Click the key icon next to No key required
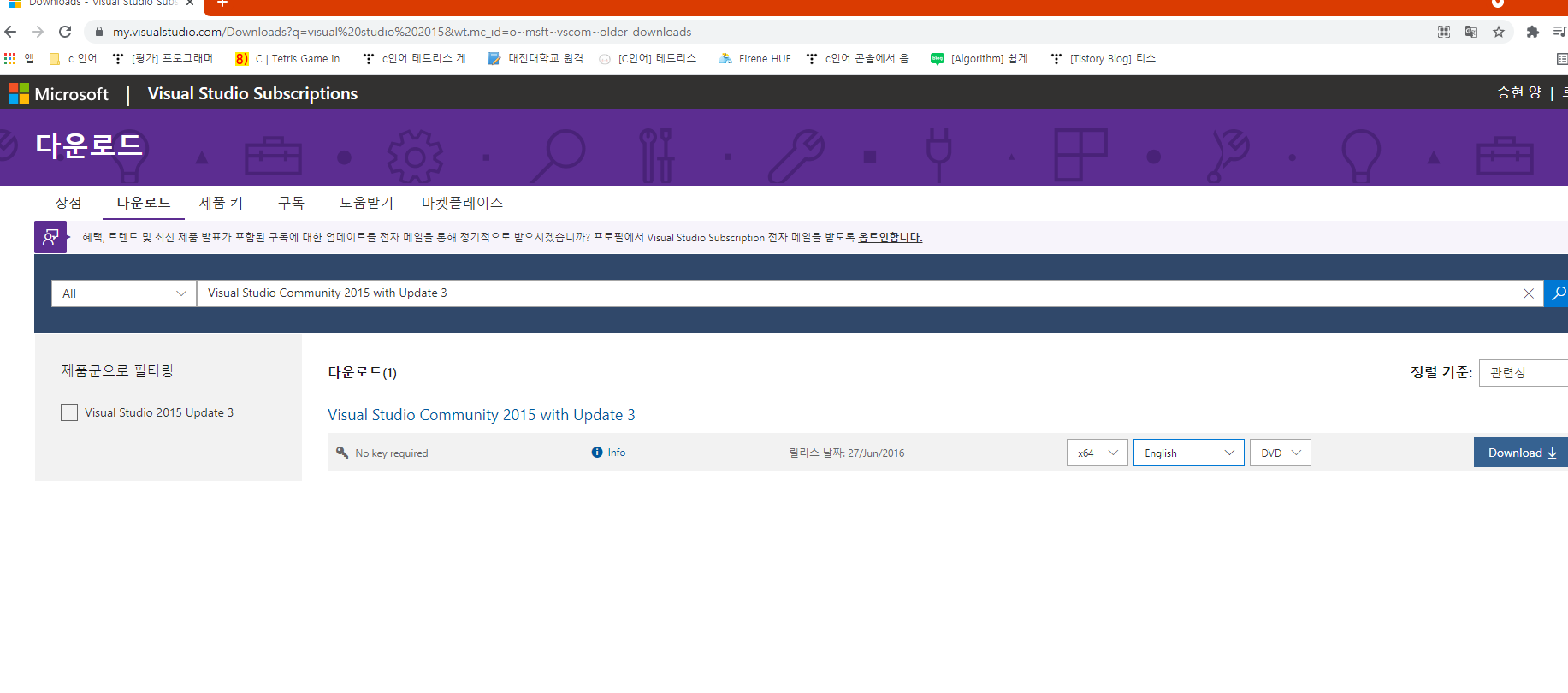This screenshot has height=693, width=1568. click(342, 453)
